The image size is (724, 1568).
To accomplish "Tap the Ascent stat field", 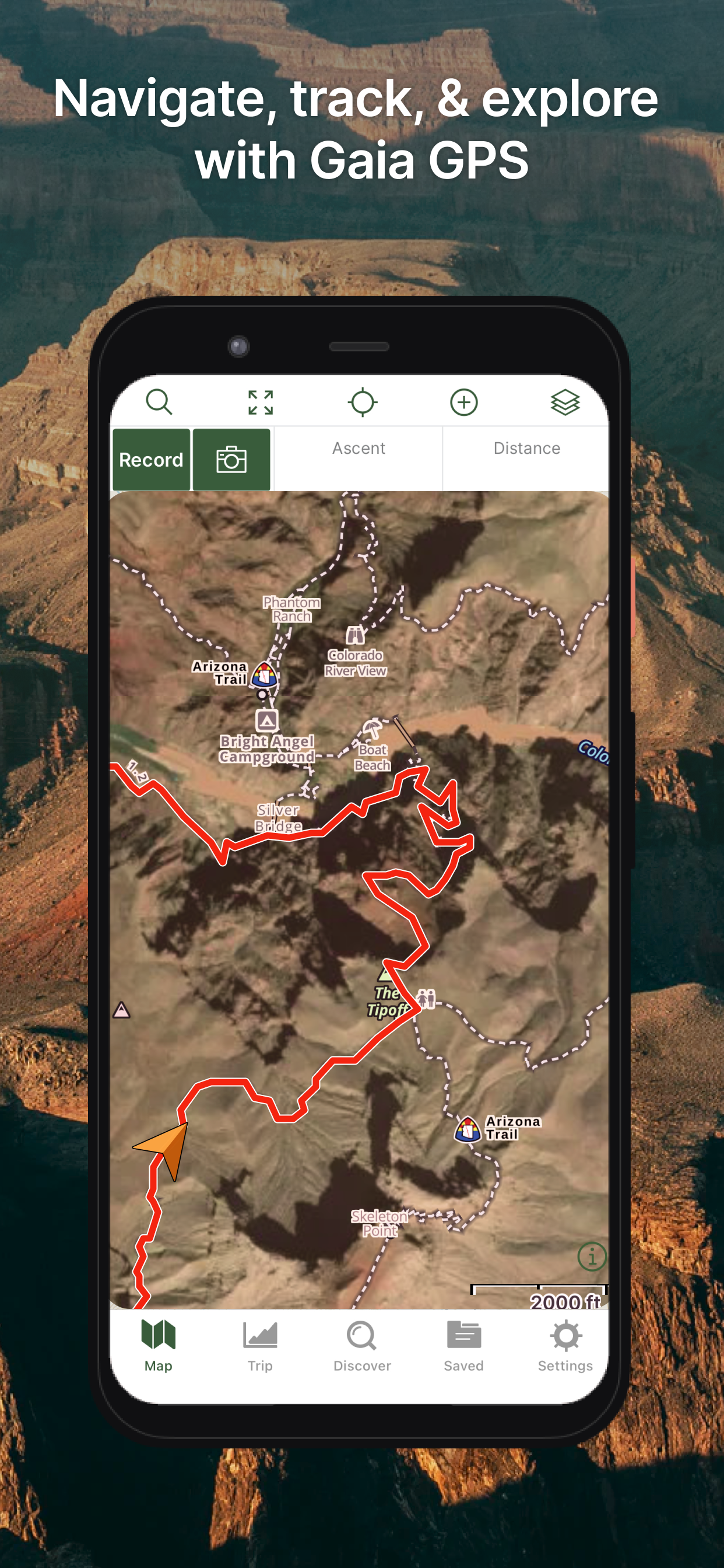I will point(359,459).
